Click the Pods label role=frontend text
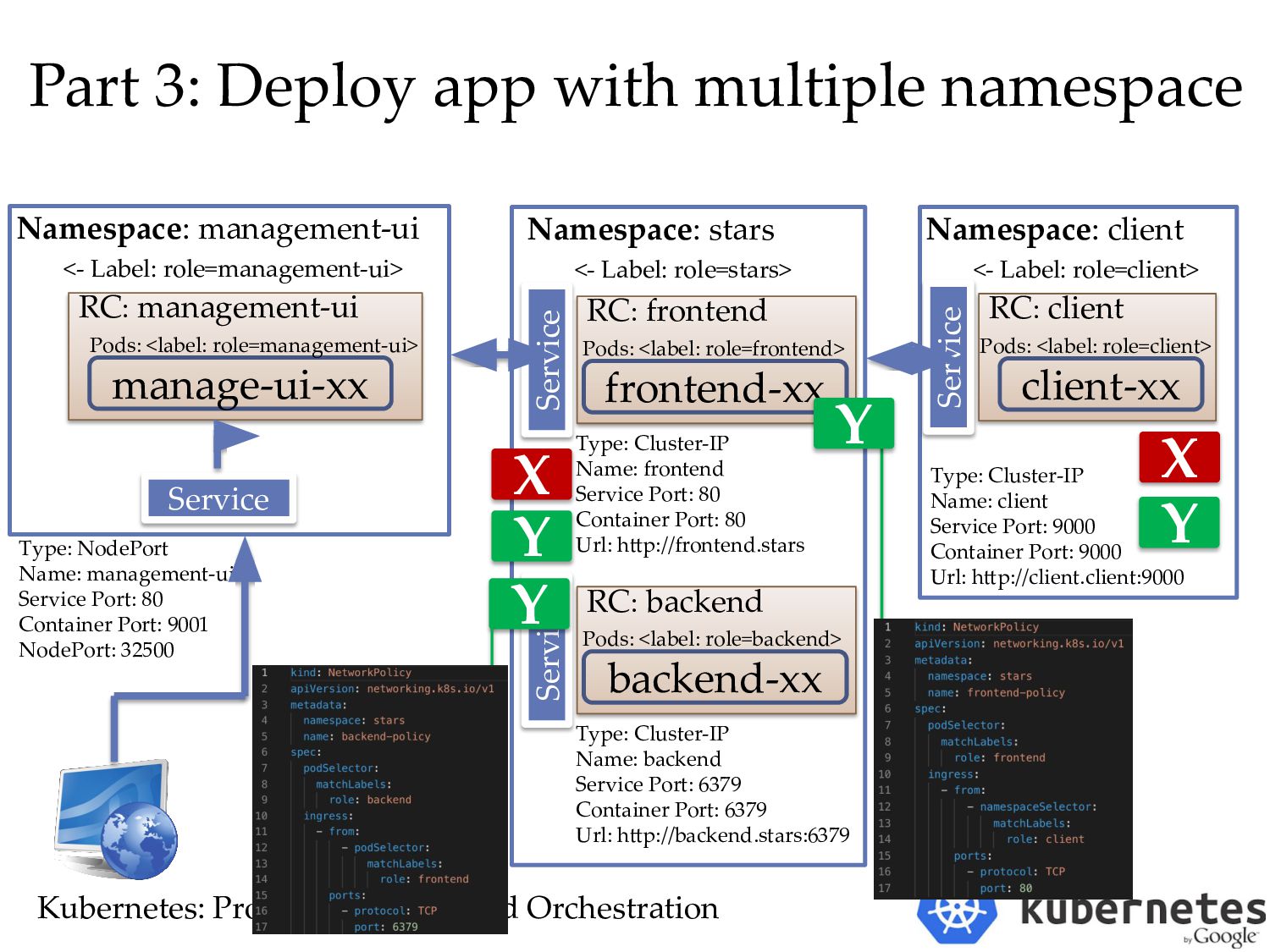The image size is (1270, 952). point(714,349)
